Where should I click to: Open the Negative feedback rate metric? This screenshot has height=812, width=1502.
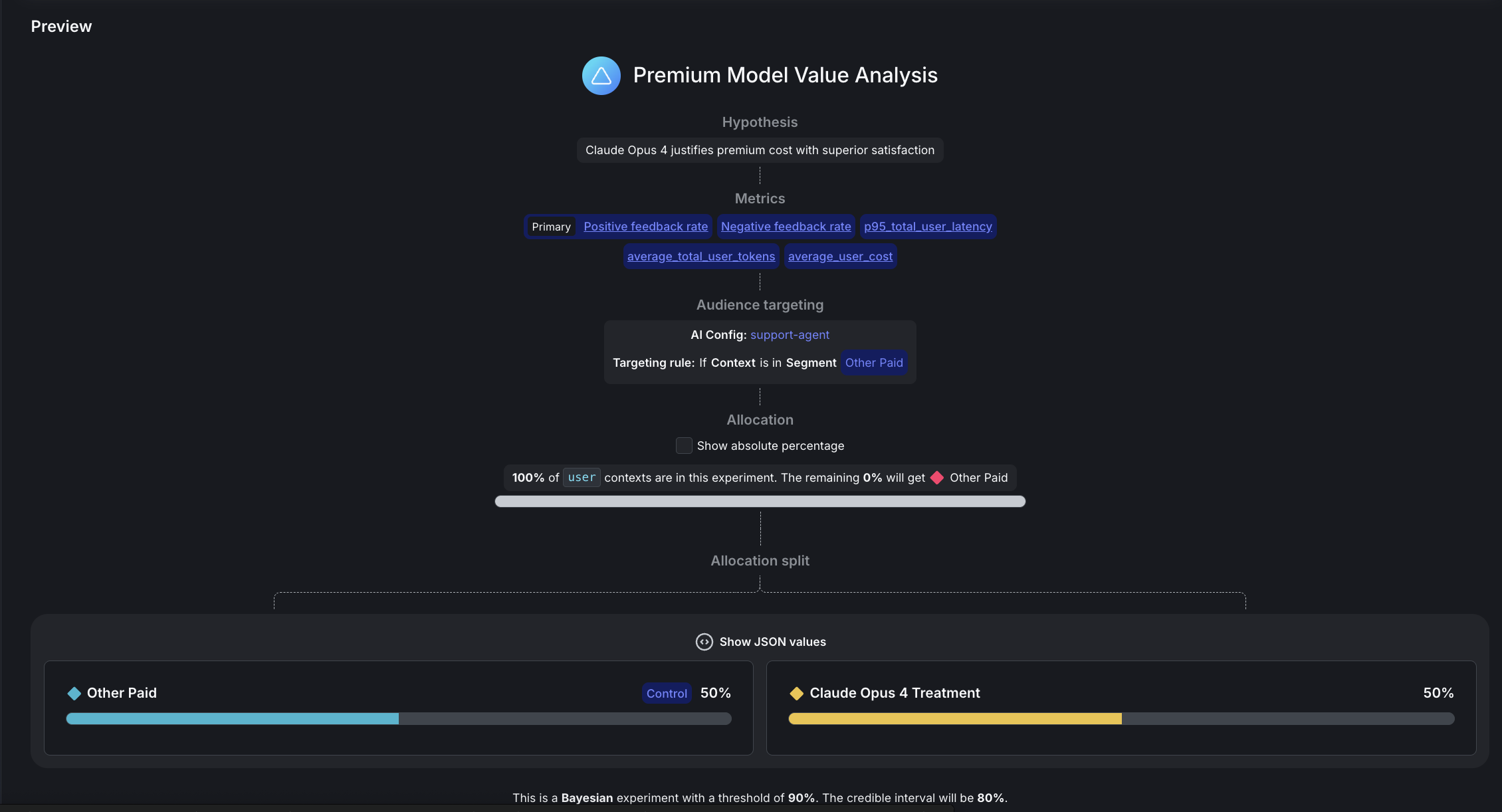click(786, 227)
